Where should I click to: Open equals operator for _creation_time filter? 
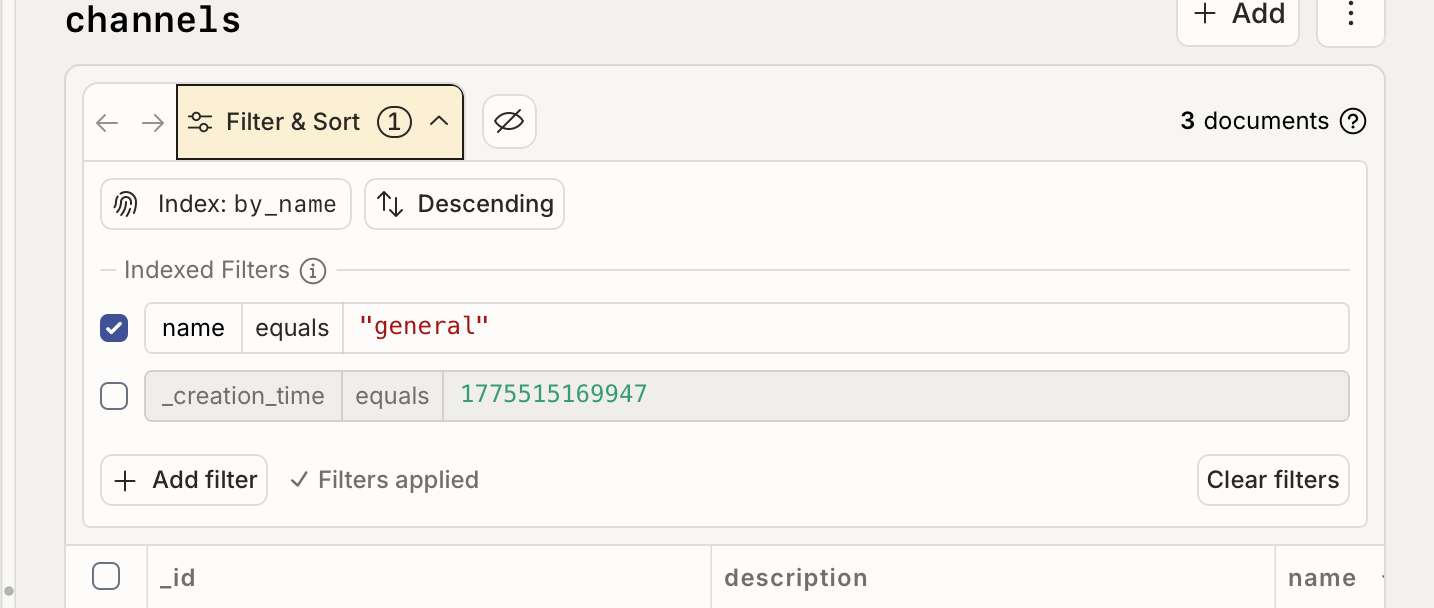392,396
